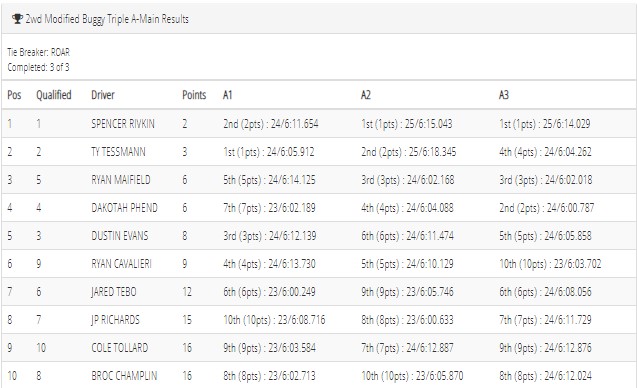Select the Pos column header
Viewport: 637px width, 388px height.
(x=14, y=95)
